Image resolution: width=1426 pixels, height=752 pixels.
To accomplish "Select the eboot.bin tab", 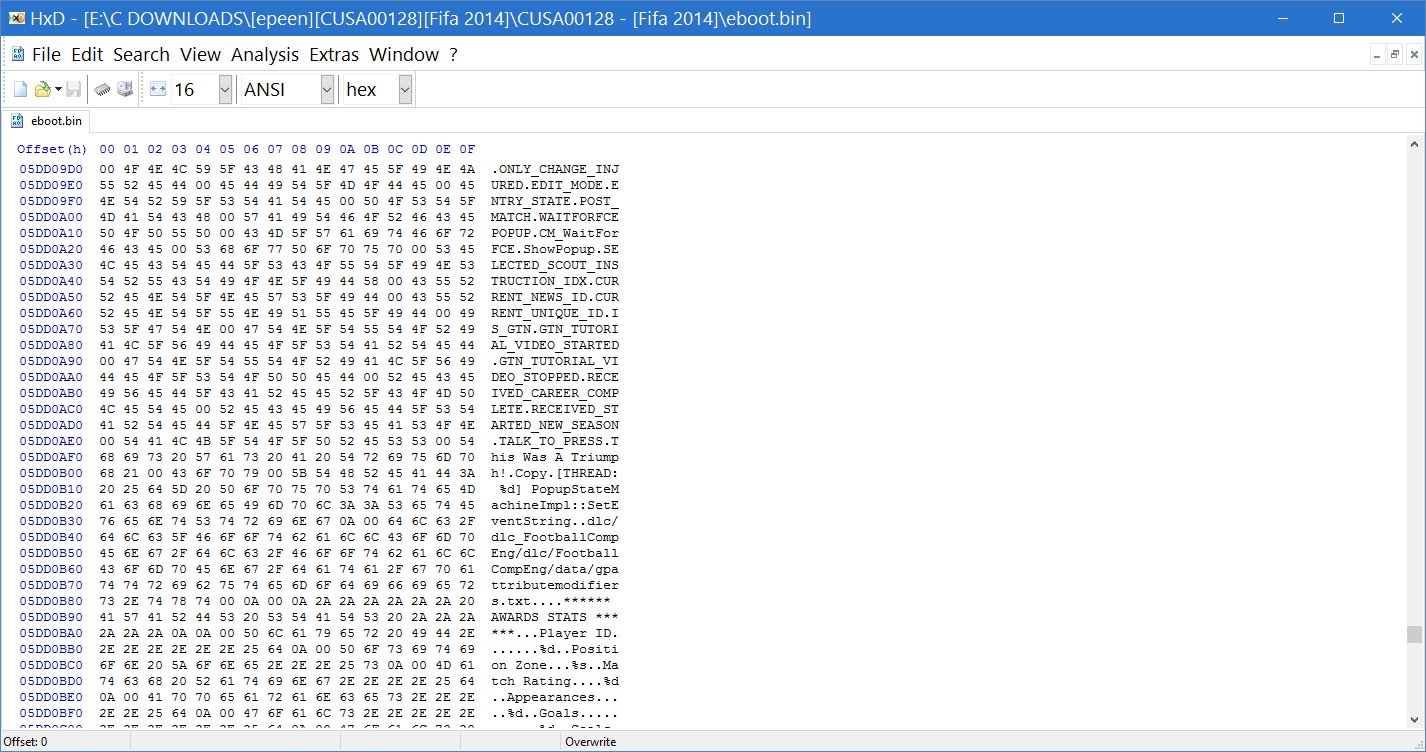I will (x=47, y=121).
